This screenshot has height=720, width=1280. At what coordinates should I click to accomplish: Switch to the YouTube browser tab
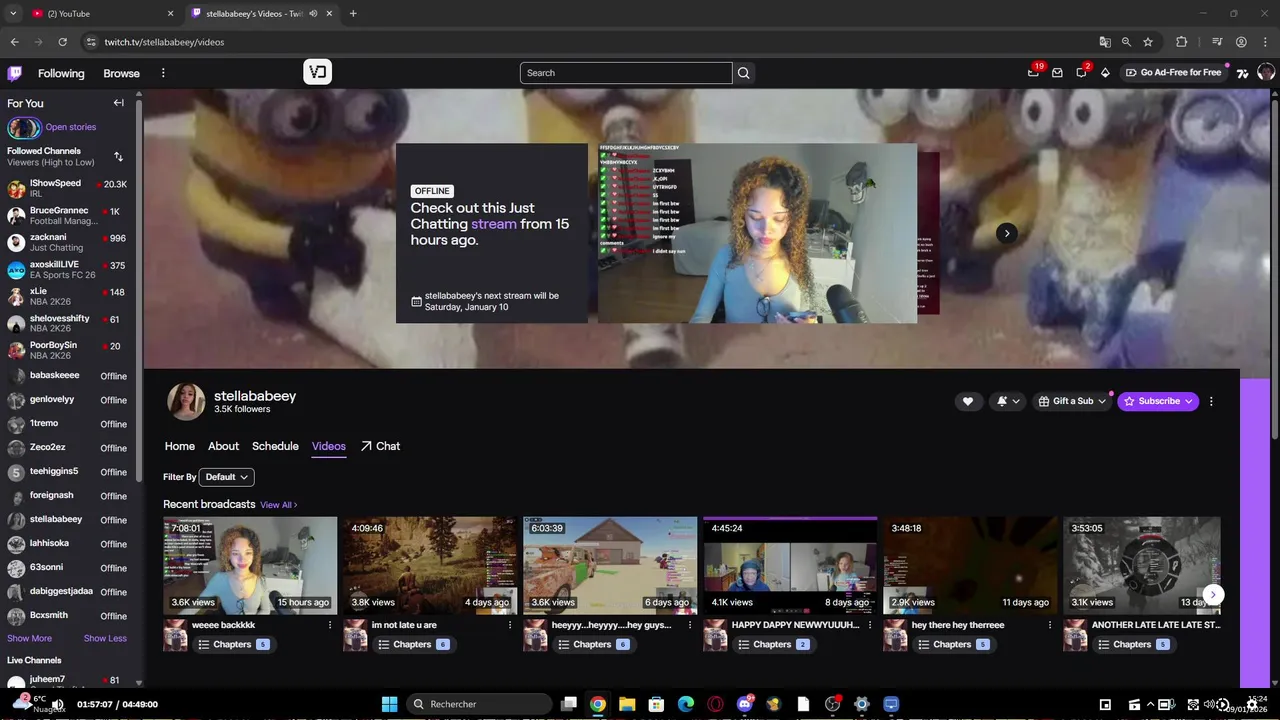[100, 13]
